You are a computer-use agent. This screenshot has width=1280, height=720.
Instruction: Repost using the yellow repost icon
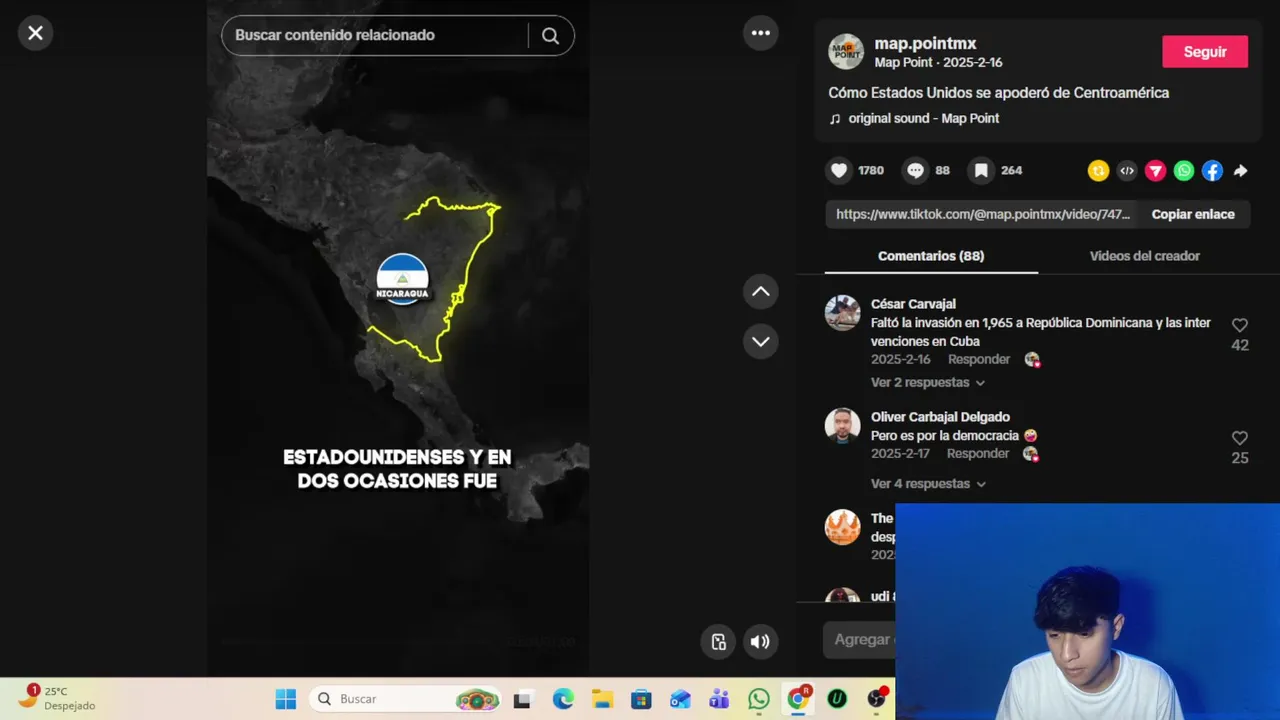[1099, 171]
